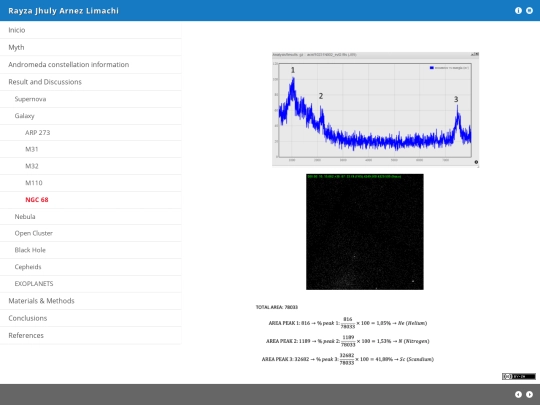The width and height of the screenshot is (540, 405).
Task: Select Result and Discussions section
Action: click(91, 82)
